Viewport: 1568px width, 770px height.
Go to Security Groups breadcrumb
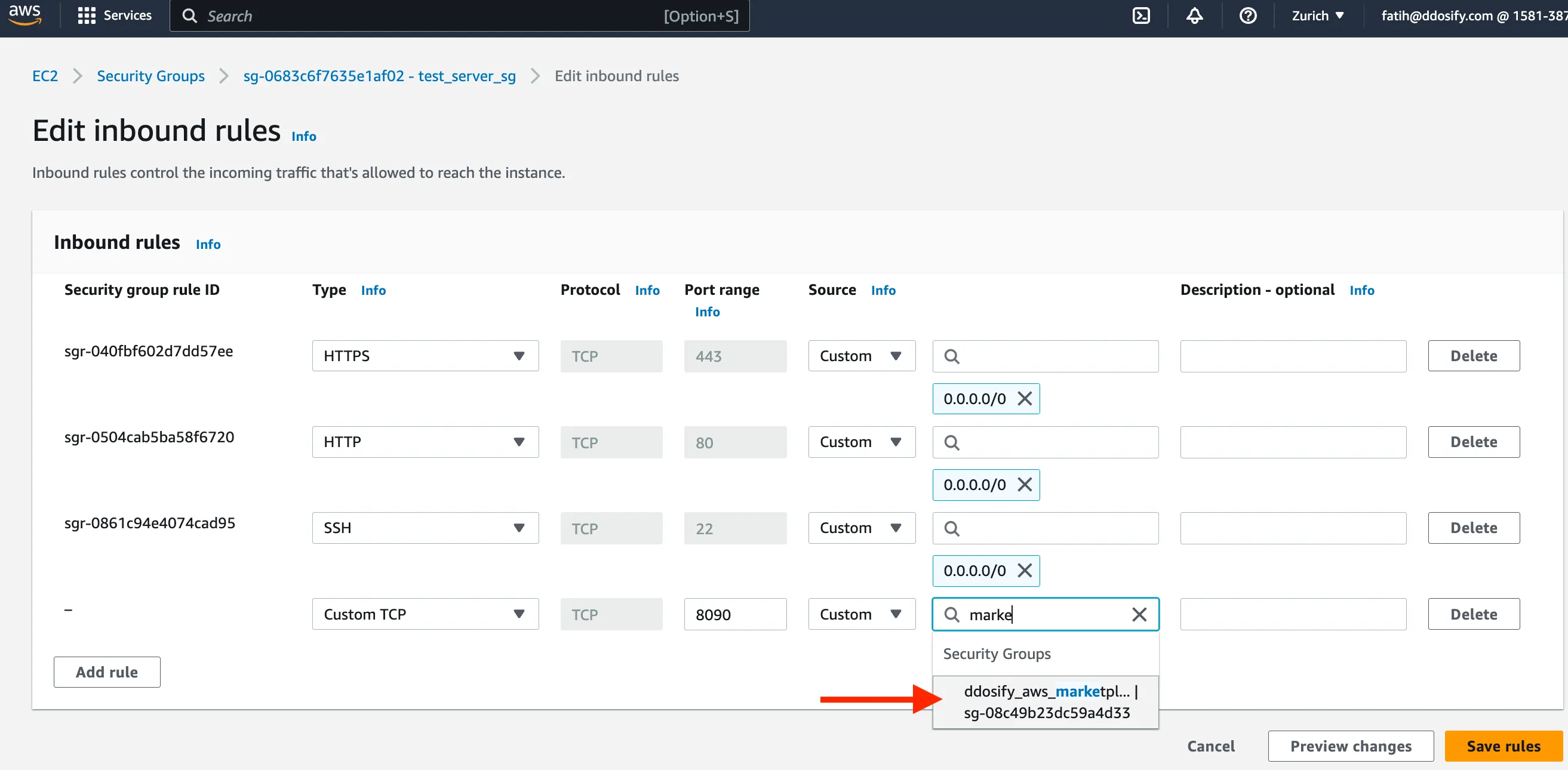(151, 76)
